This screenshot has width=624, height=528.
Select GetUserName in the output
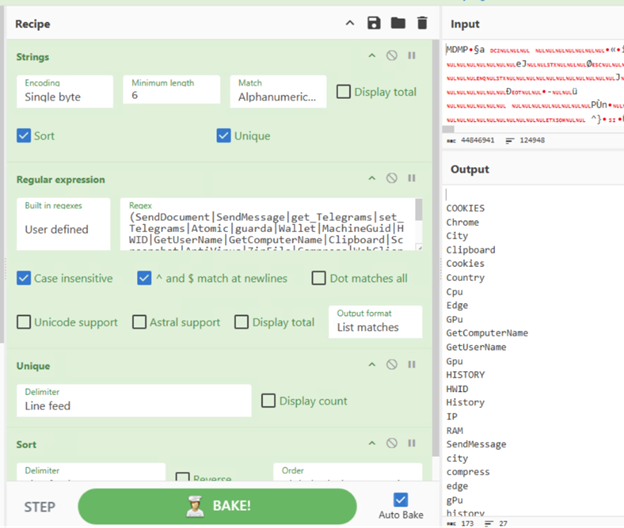(x=476, y=347)
